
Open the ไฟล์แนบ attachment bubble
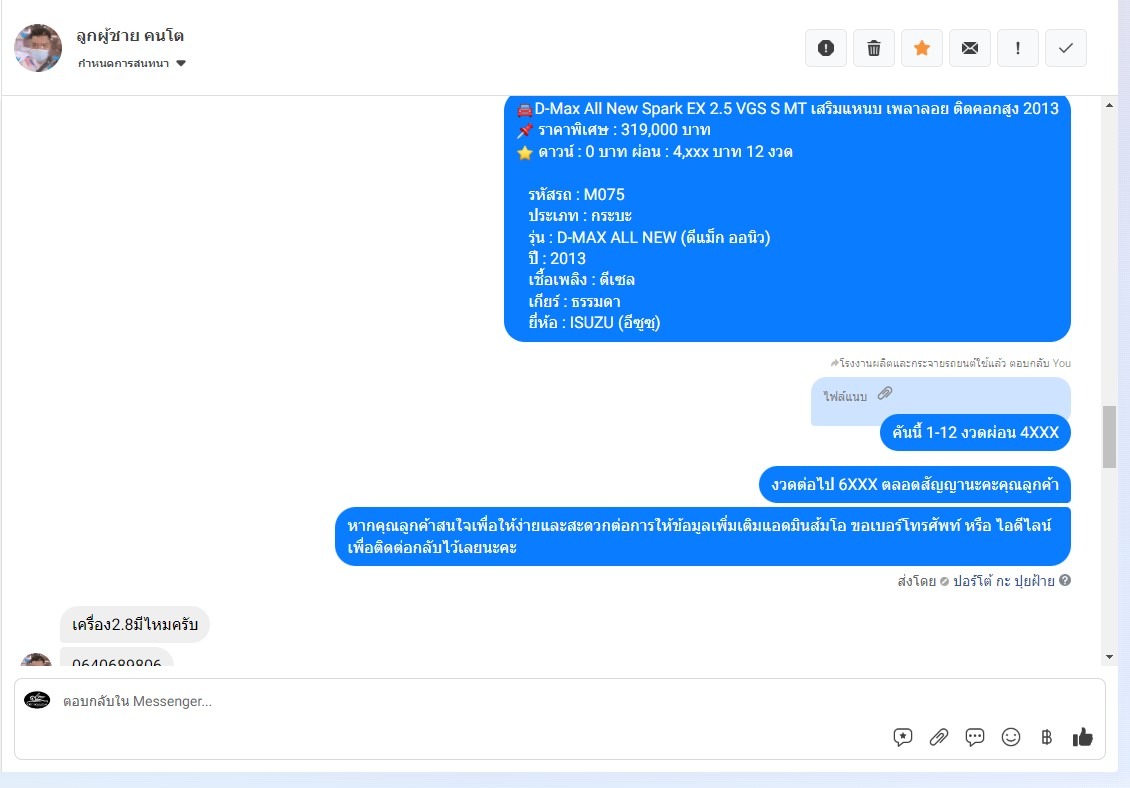(x=858, y=395)
